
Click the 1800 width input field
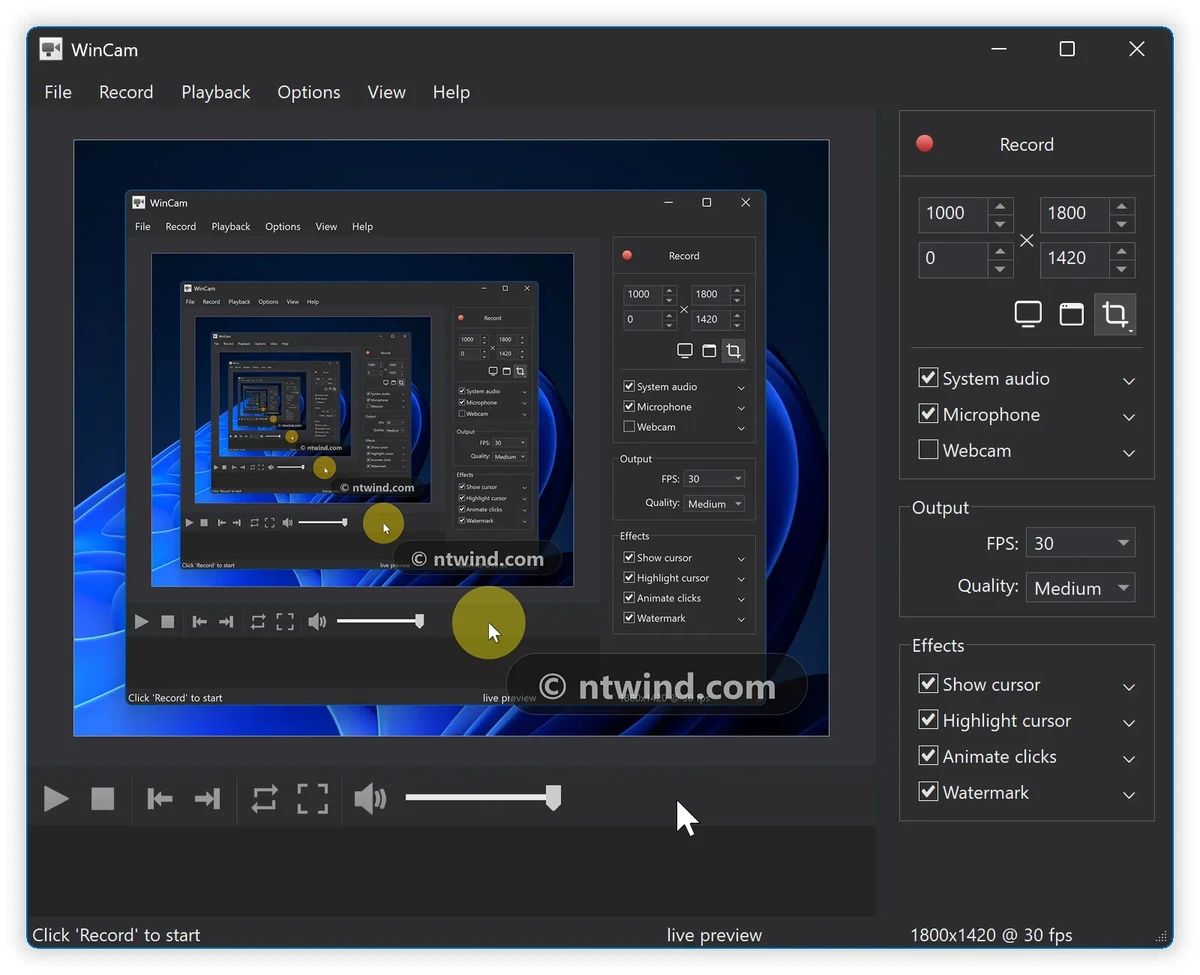(1076, 213)
